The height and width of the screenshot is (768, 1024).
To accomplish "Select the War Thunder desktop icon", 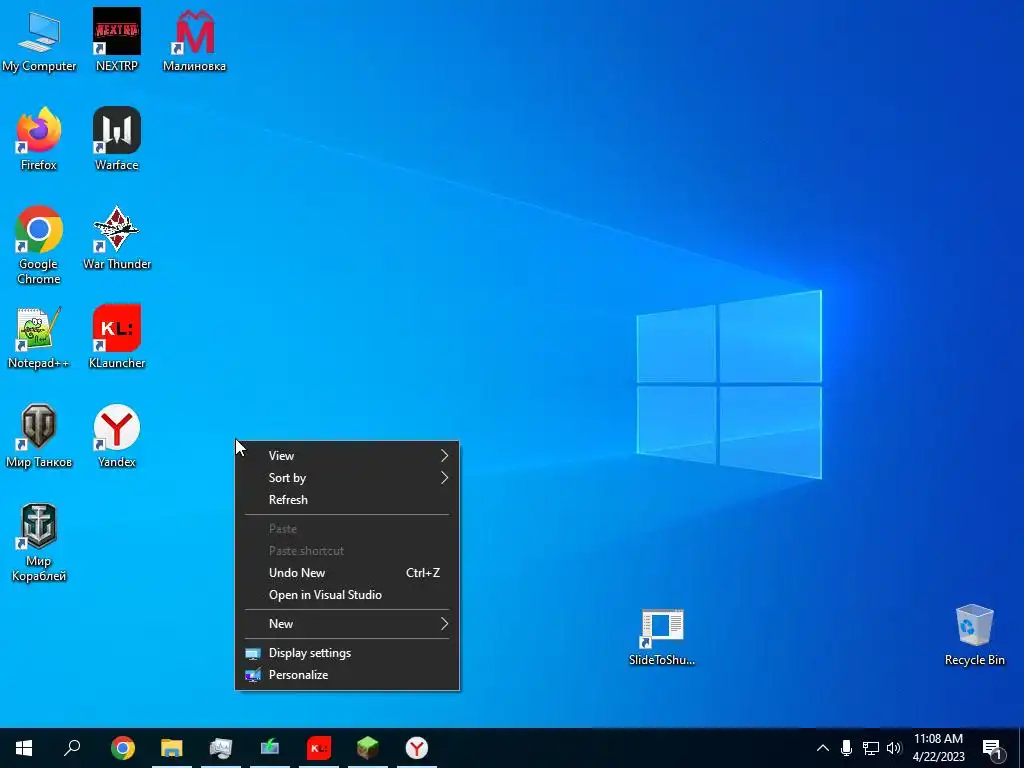I will click(117, 238).
